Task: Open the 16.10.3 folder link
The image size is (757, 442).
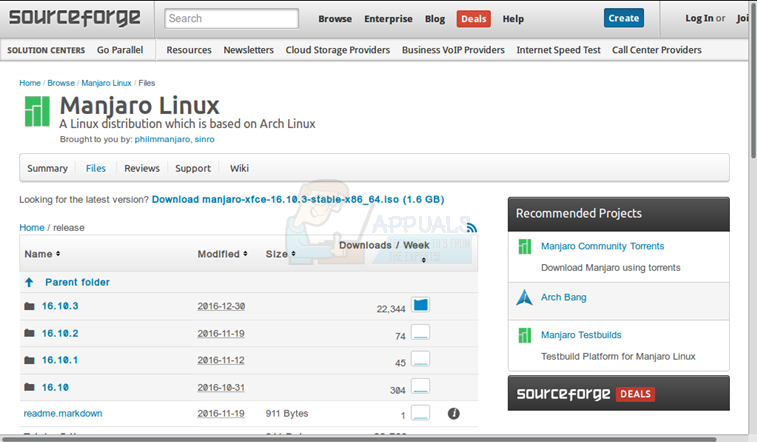Action: click(60, 306)
